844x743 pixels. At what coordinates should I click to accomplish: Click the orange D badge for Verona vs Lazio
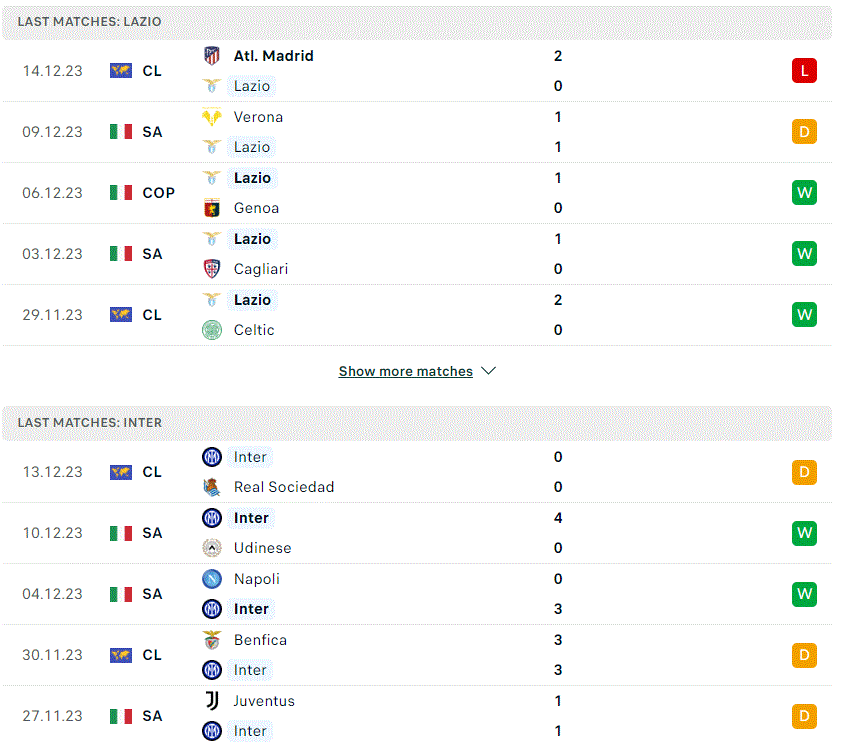tap(804, 132)
